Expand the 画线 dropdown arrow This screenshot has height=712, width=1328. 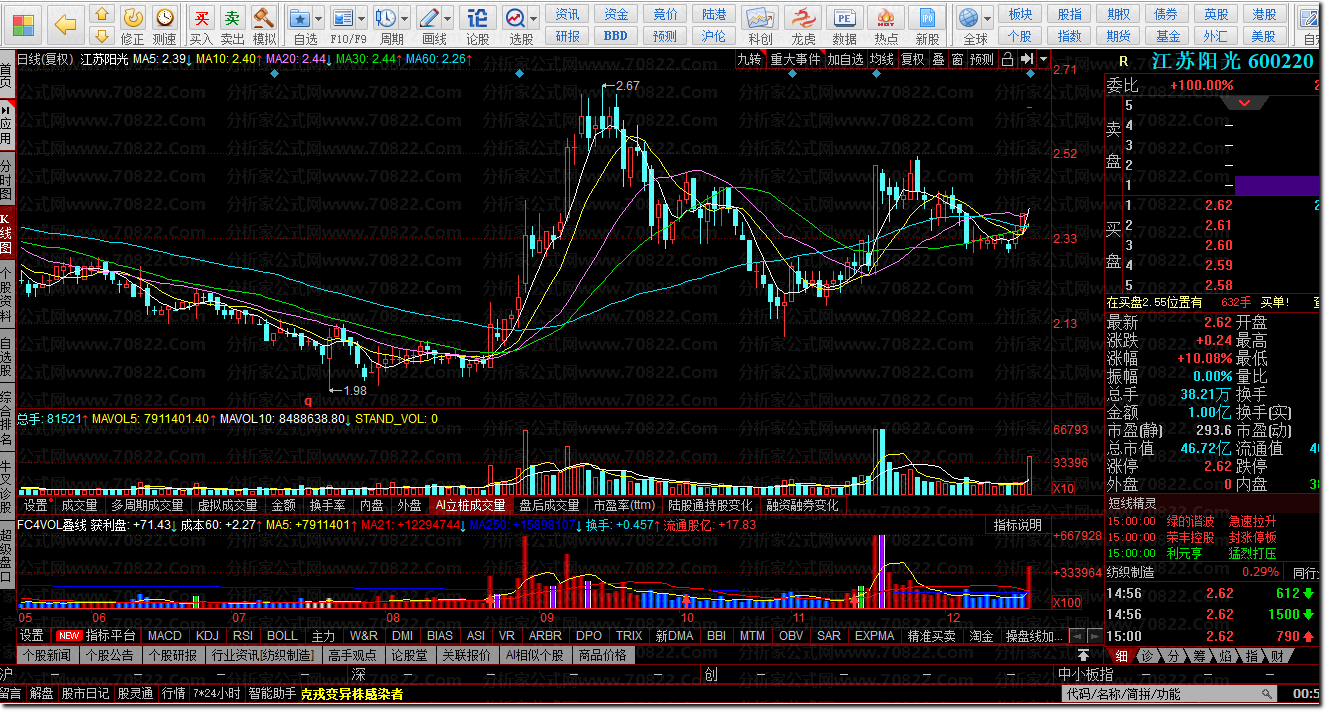(x=448, y=19)
